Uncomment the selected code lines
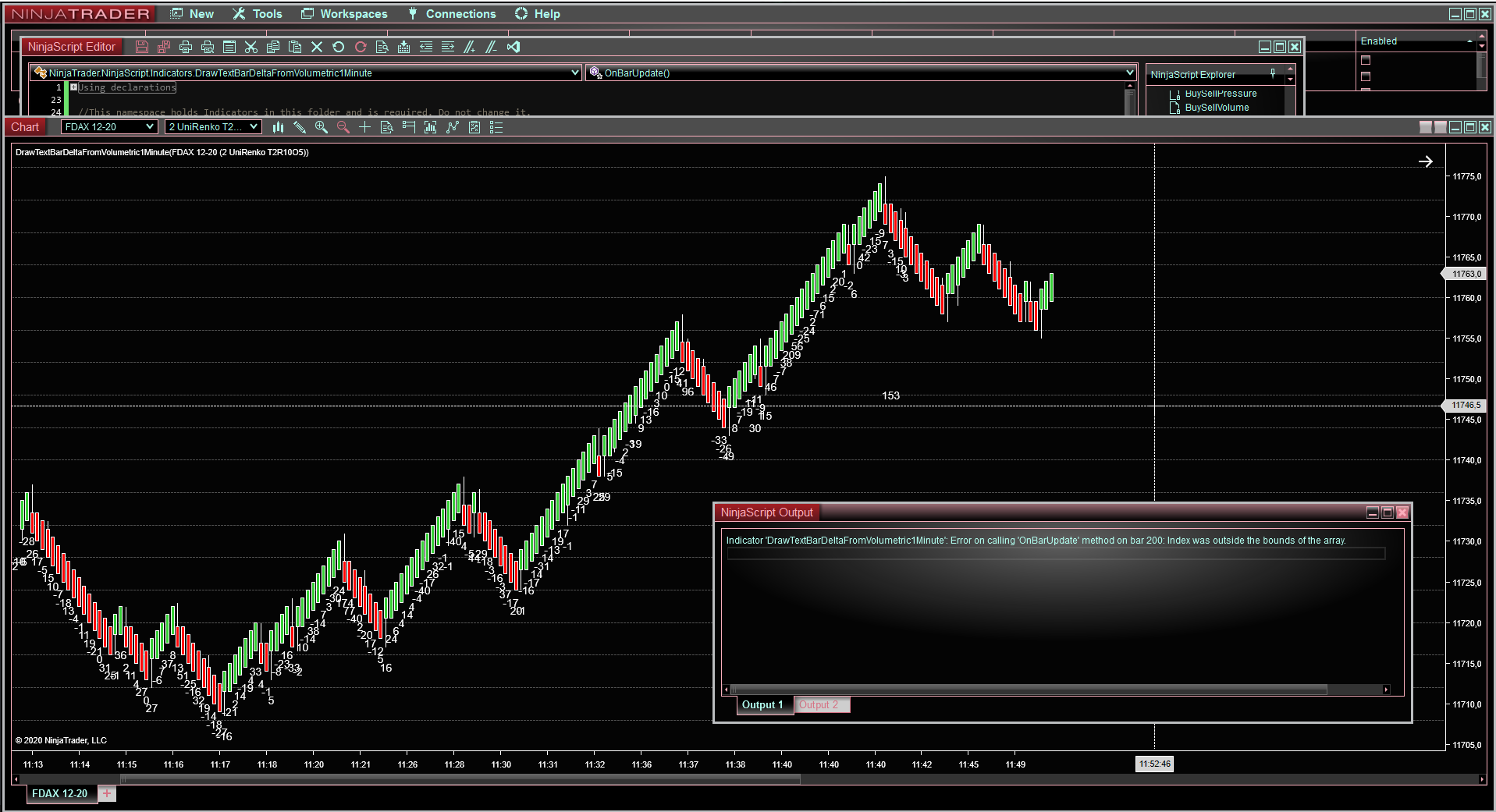 pyautogui.click(x=492, y=47)
